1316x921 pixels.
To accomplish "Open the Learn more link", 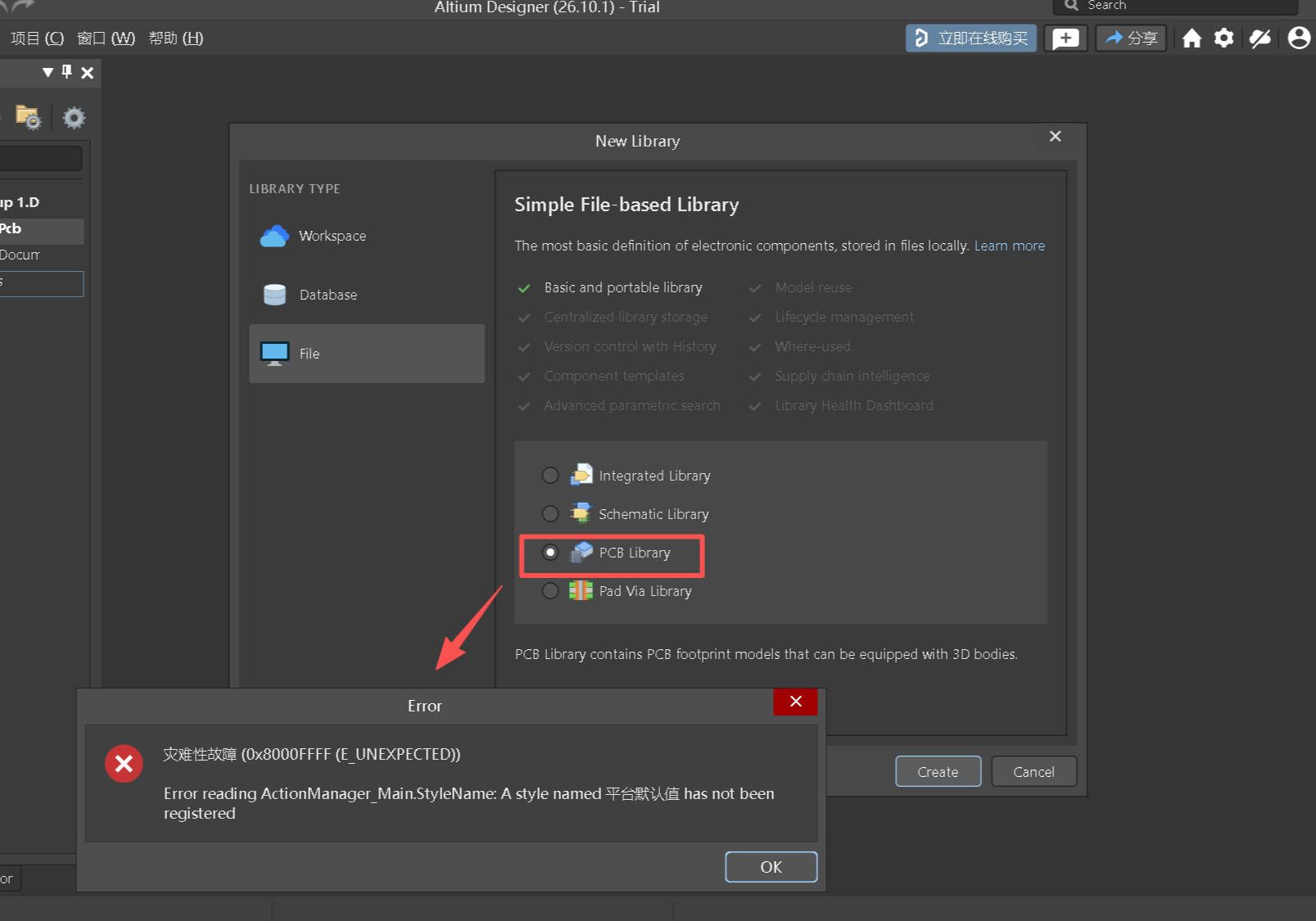I will 1009,246.
